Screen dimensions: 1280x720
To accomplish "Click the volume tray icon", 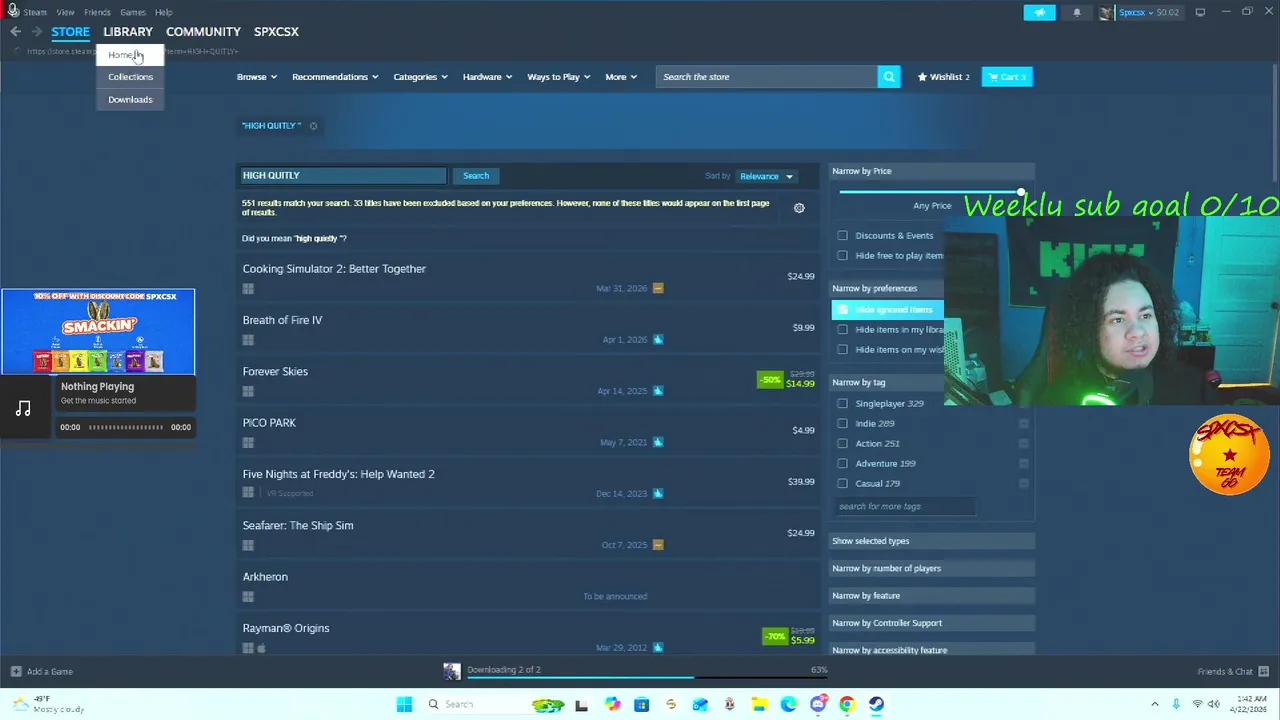I will (x=1214, y=704).
